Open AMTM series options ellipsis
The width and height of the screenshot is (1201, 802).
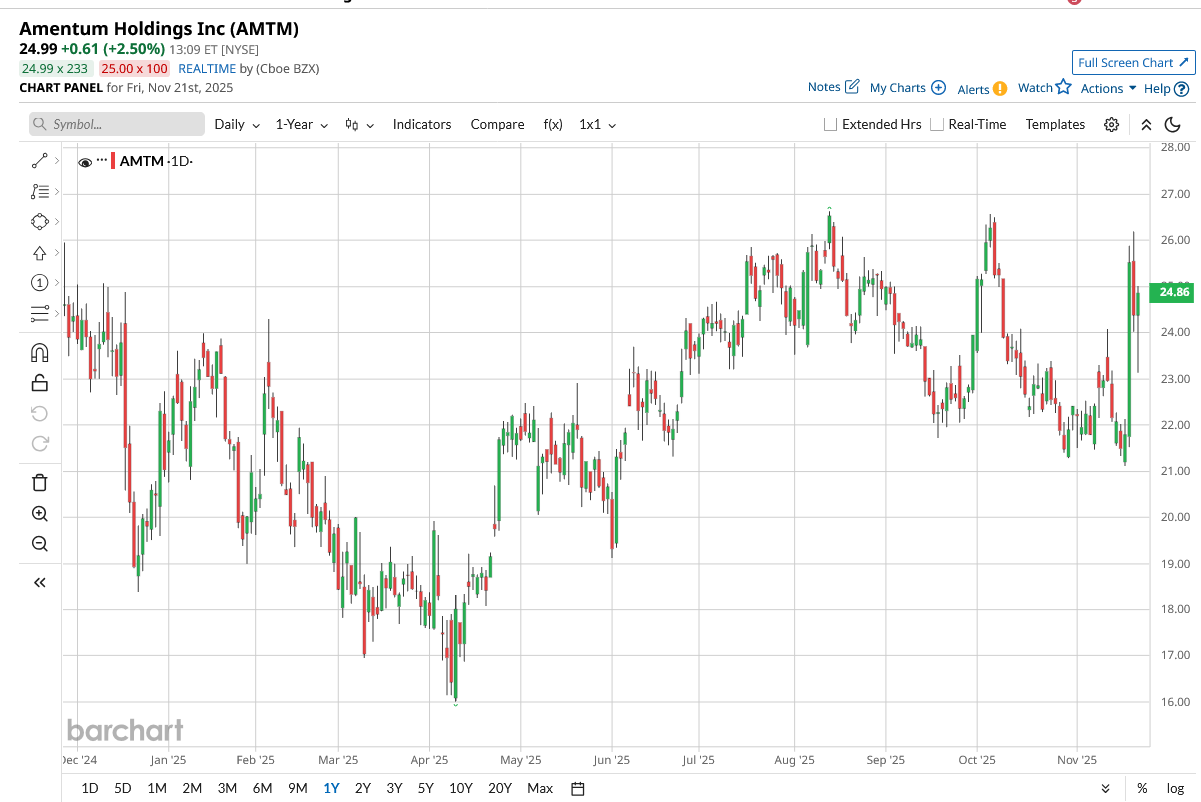click(102, 160)
